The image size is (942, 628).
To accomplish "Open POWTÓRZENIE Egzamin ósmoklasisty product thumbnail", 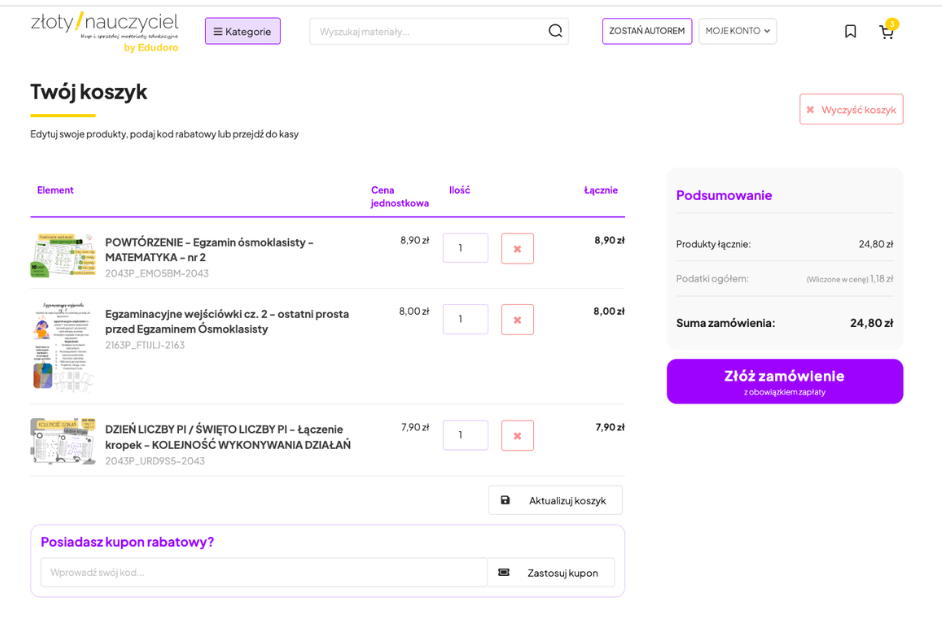I will coord(63,255).
